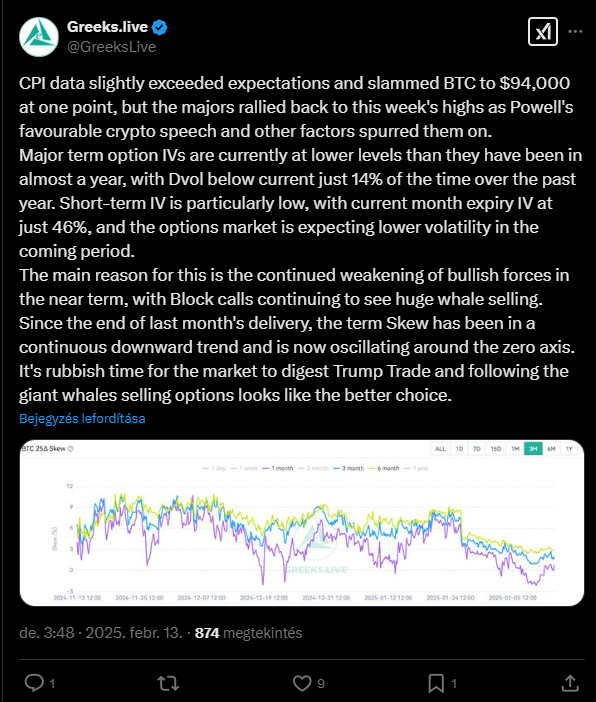Click Bejegyzés lefordítása translate link

click(x=82, y=419)
